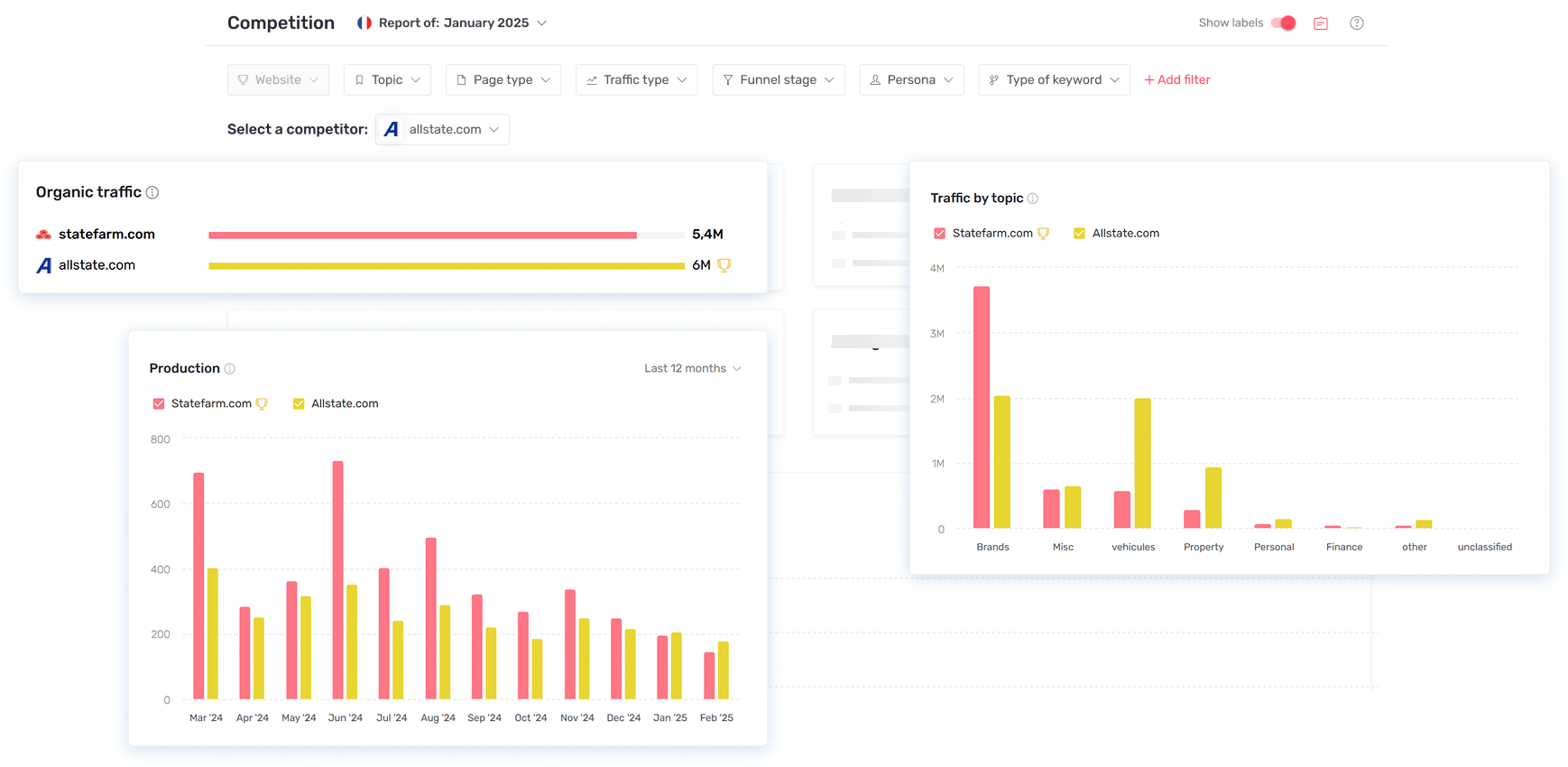The height and width of the screenshot is (767, 1568).
Task: Click the Allstate logo in Organic traffic
Action: pos(43,265)
